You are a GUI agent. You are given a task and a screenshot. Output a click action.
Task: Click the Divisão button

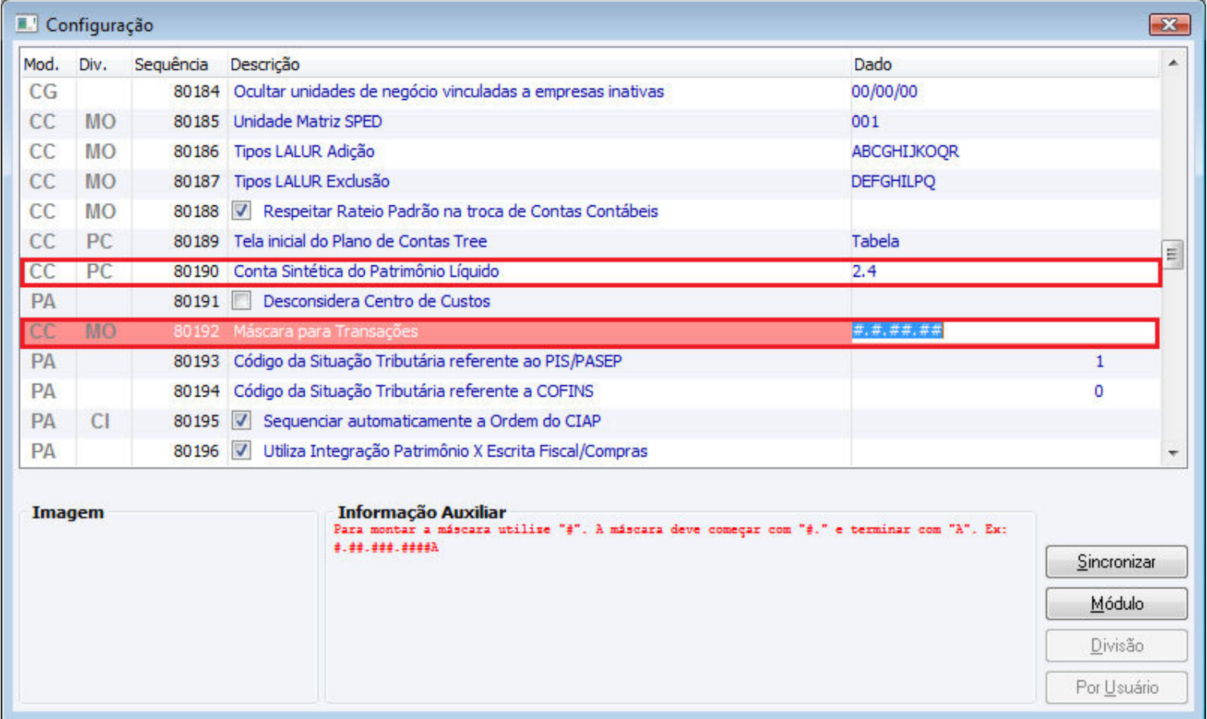click(x=1116, y=646)
